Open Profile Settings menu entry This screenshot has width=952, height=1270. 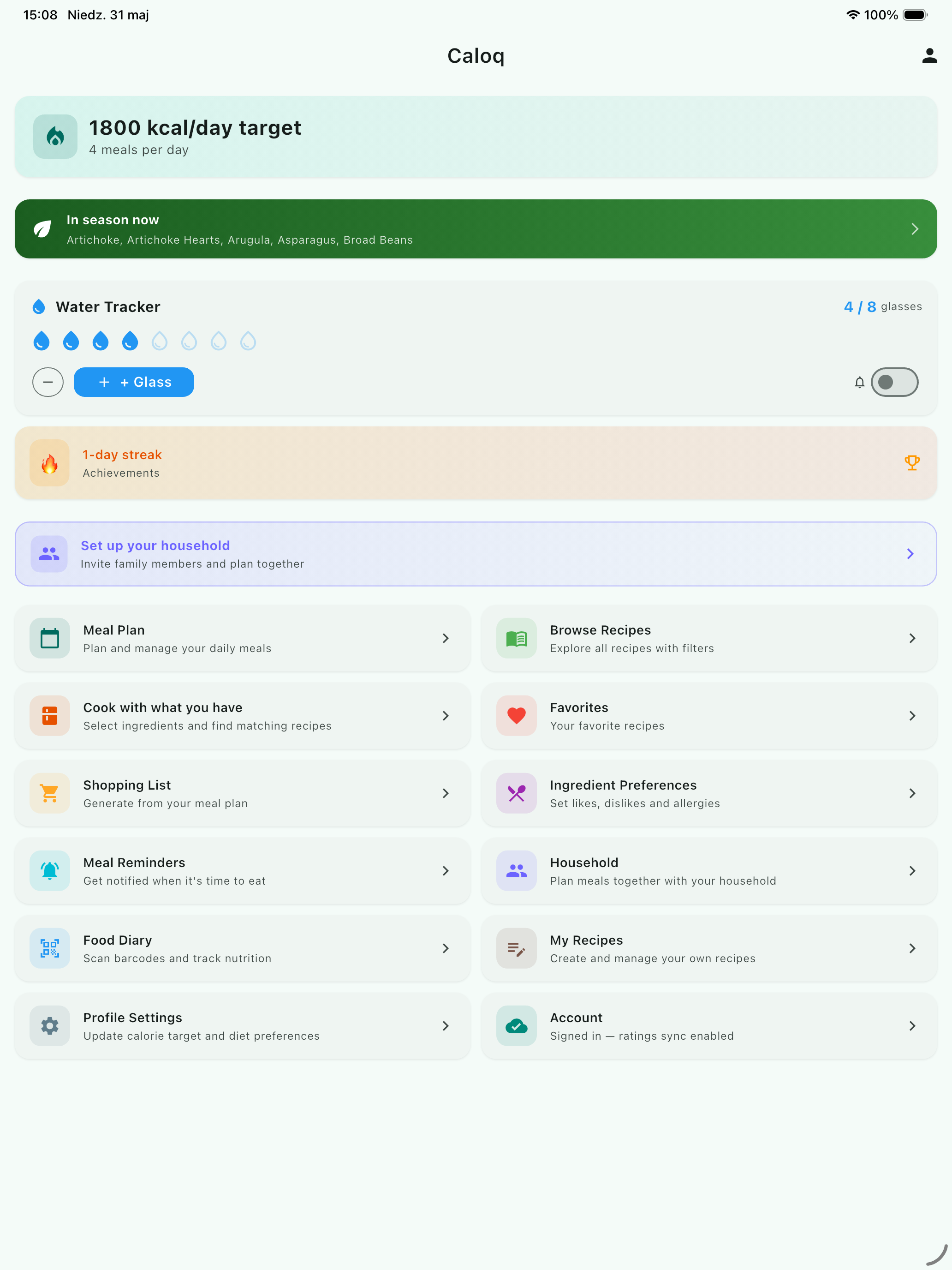[x=242, y=1026]
